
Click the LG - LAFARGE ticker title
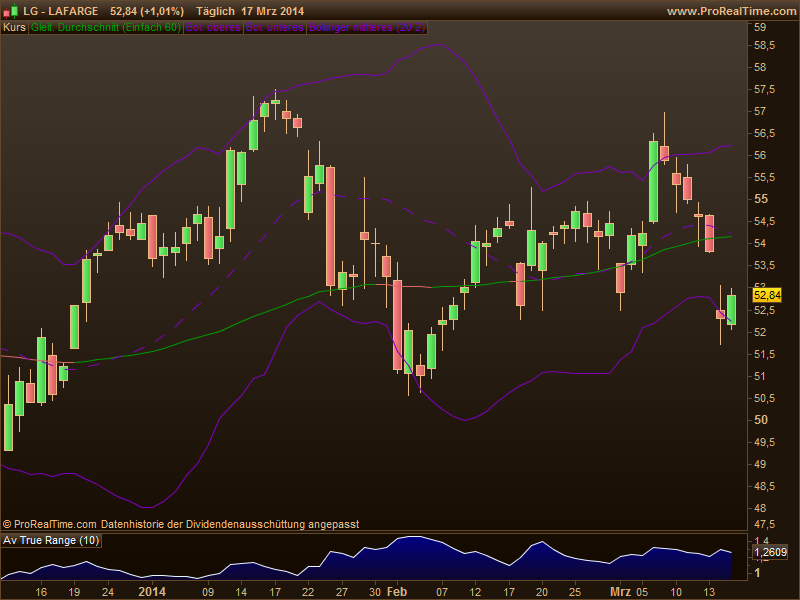(x=61, y=11)
